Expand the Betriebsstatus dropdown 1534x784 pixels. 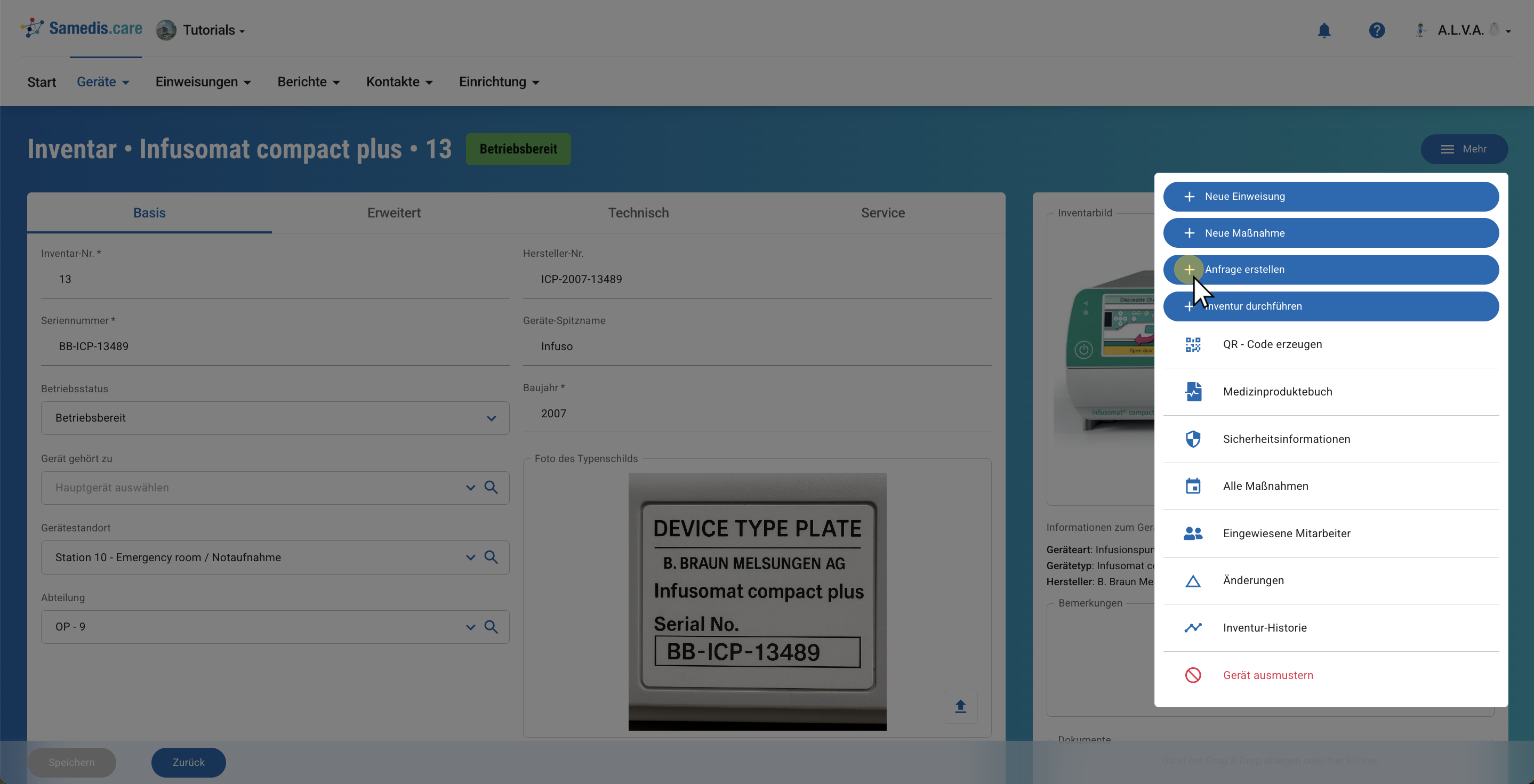(x=491, y=418)
